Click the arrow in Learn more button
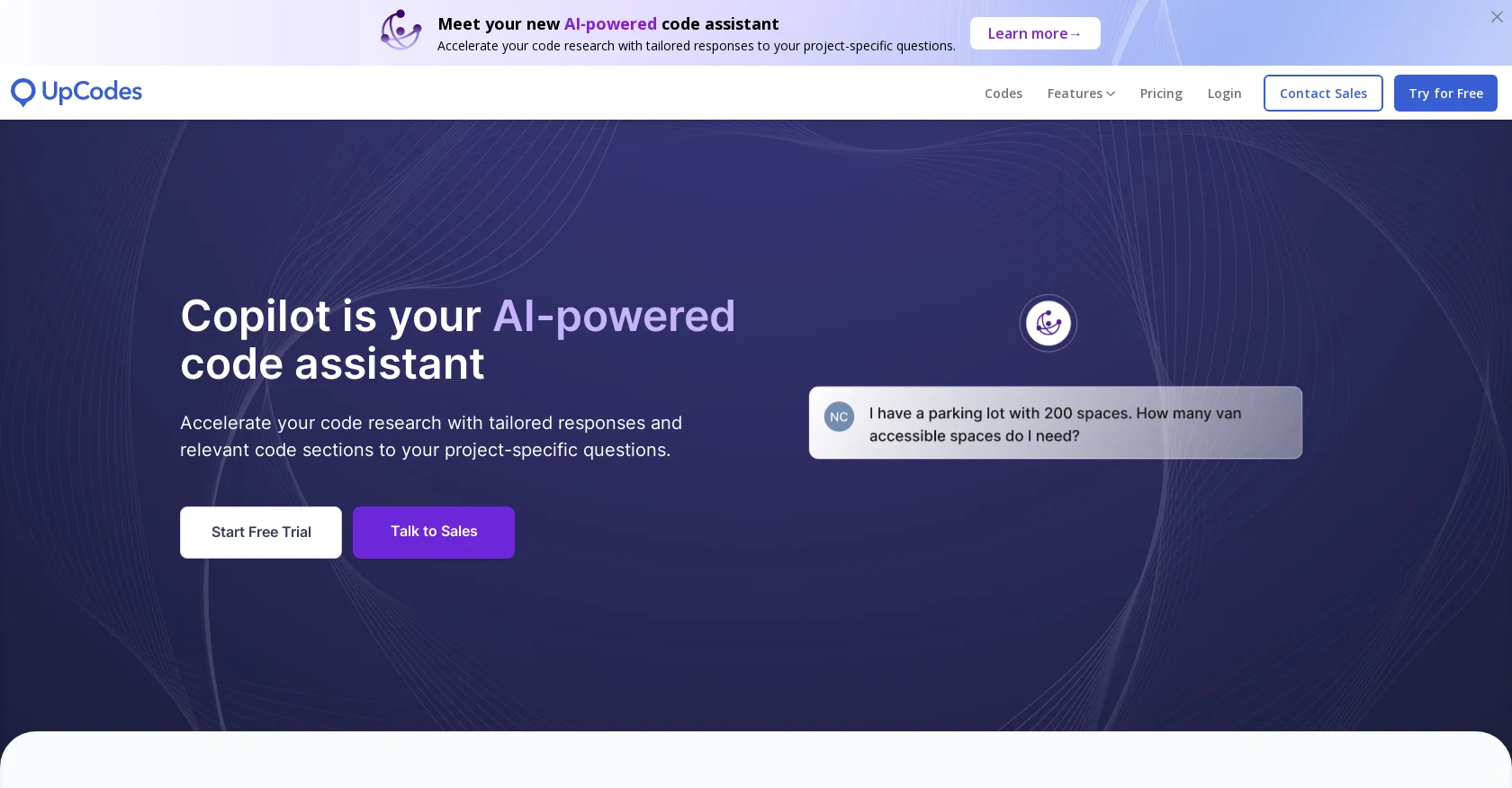The height and width of the screenshot is (788, 1512). pyautogui.click(x=1075, y=34)
